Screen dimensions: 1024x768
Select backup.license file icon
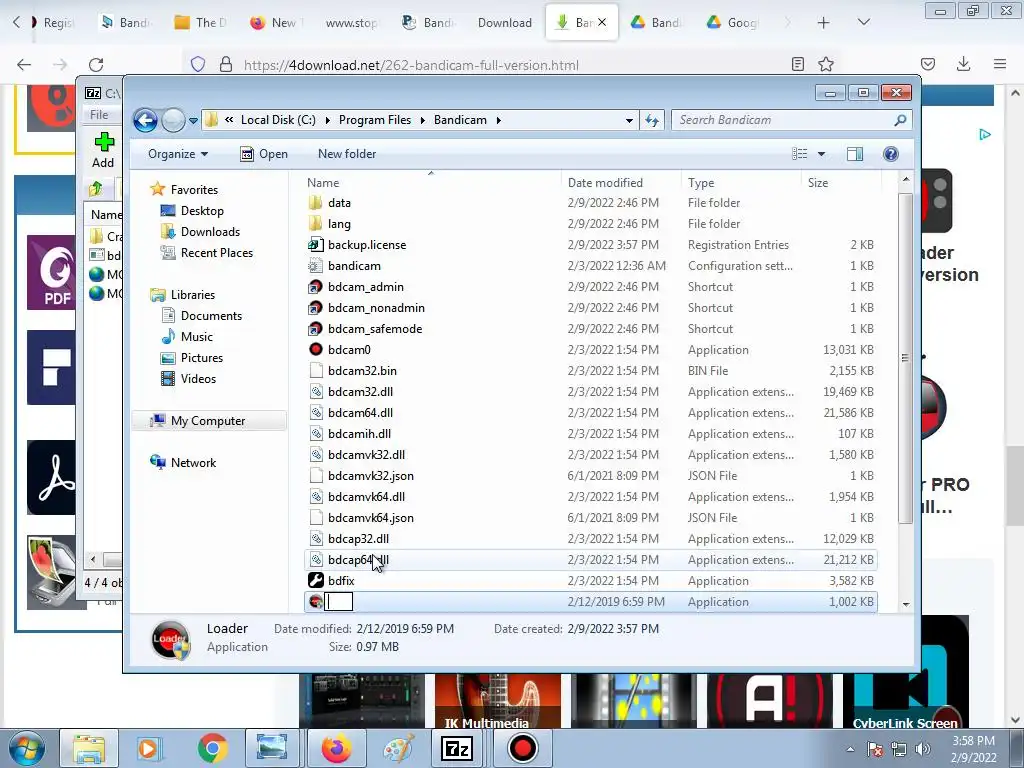315,245
